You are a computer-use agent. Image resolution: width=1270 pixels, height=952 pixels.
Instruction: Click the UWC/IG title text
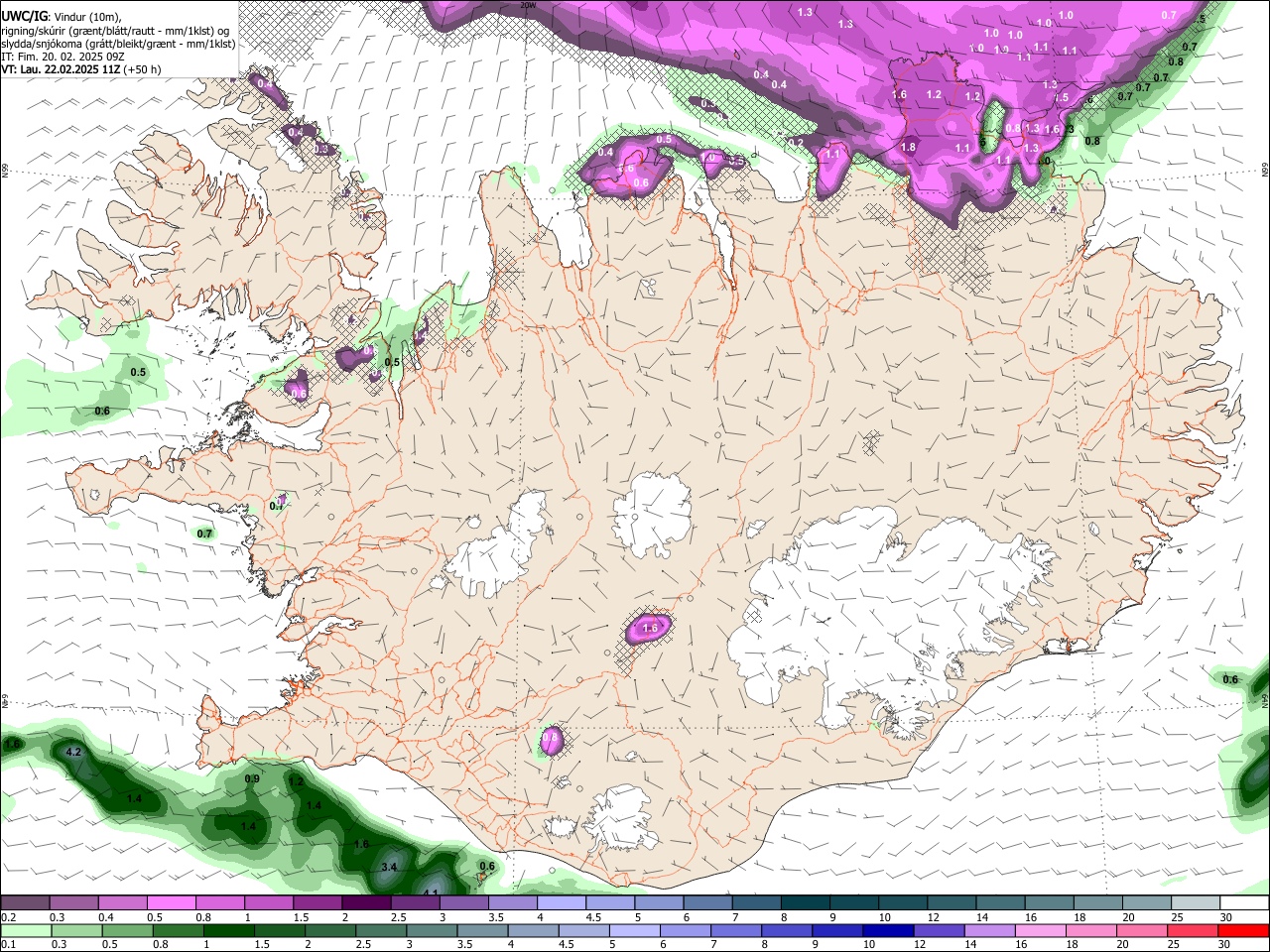[x=23, y=15]
